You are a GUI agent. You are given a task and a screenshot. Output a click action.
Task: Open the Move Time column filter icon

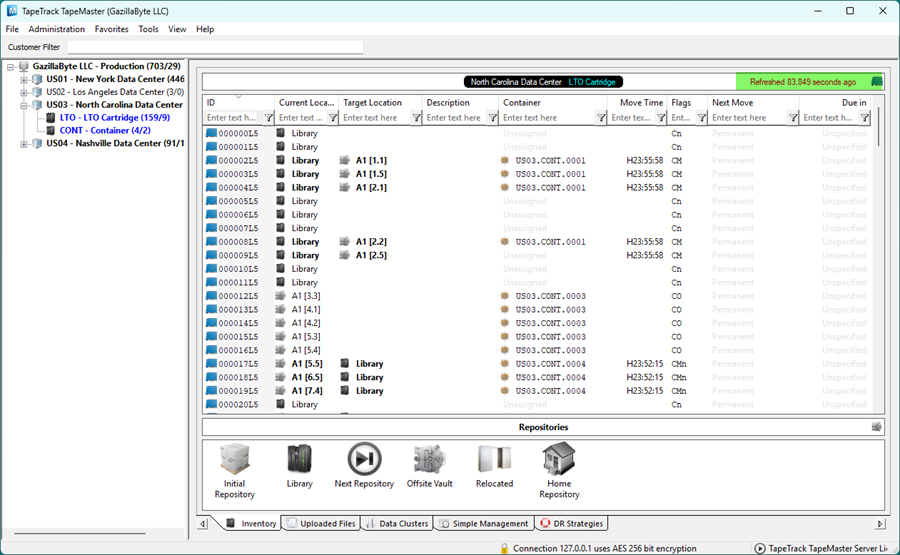(x=661, y=118)
